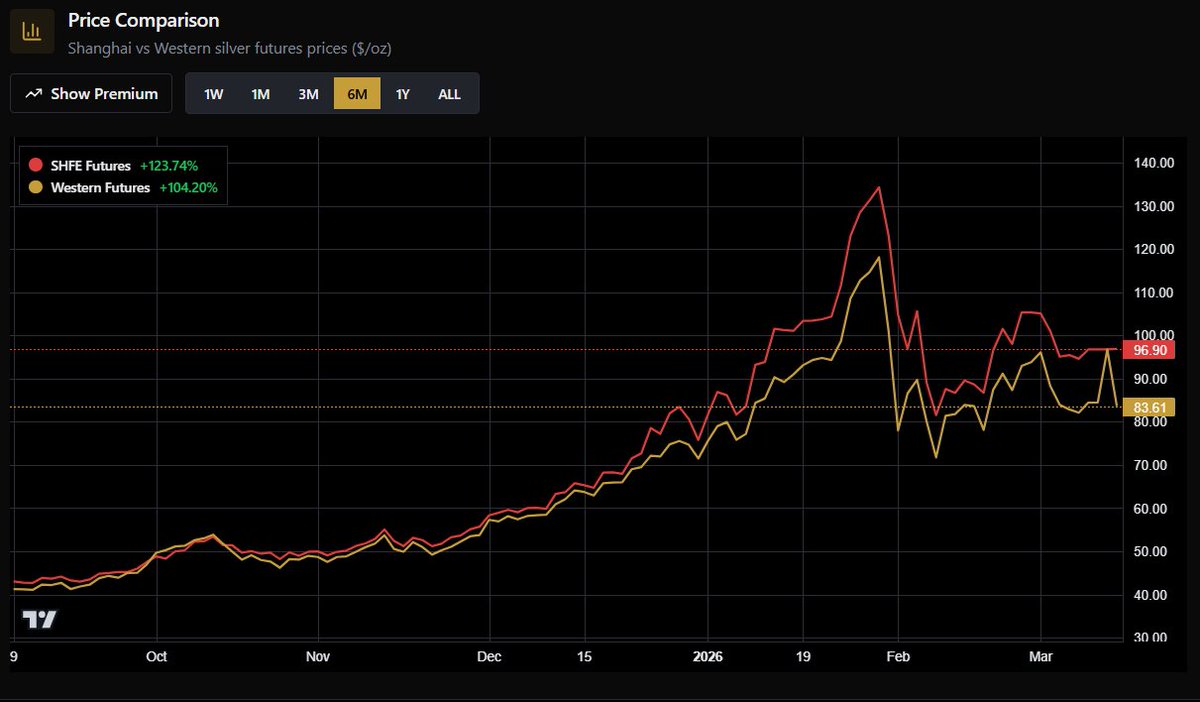Click the 2026 label on the x-axis

point(709,657)
